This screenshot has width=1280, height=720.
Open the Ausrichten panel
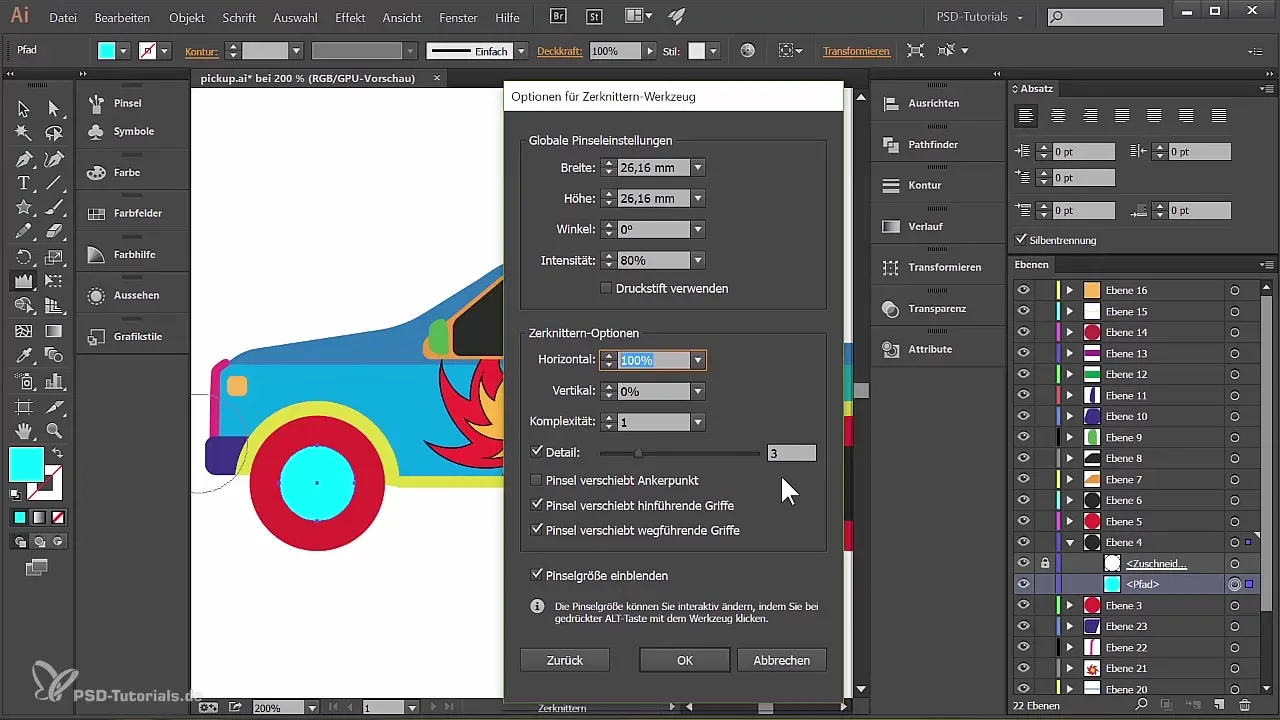click(934, 103)
